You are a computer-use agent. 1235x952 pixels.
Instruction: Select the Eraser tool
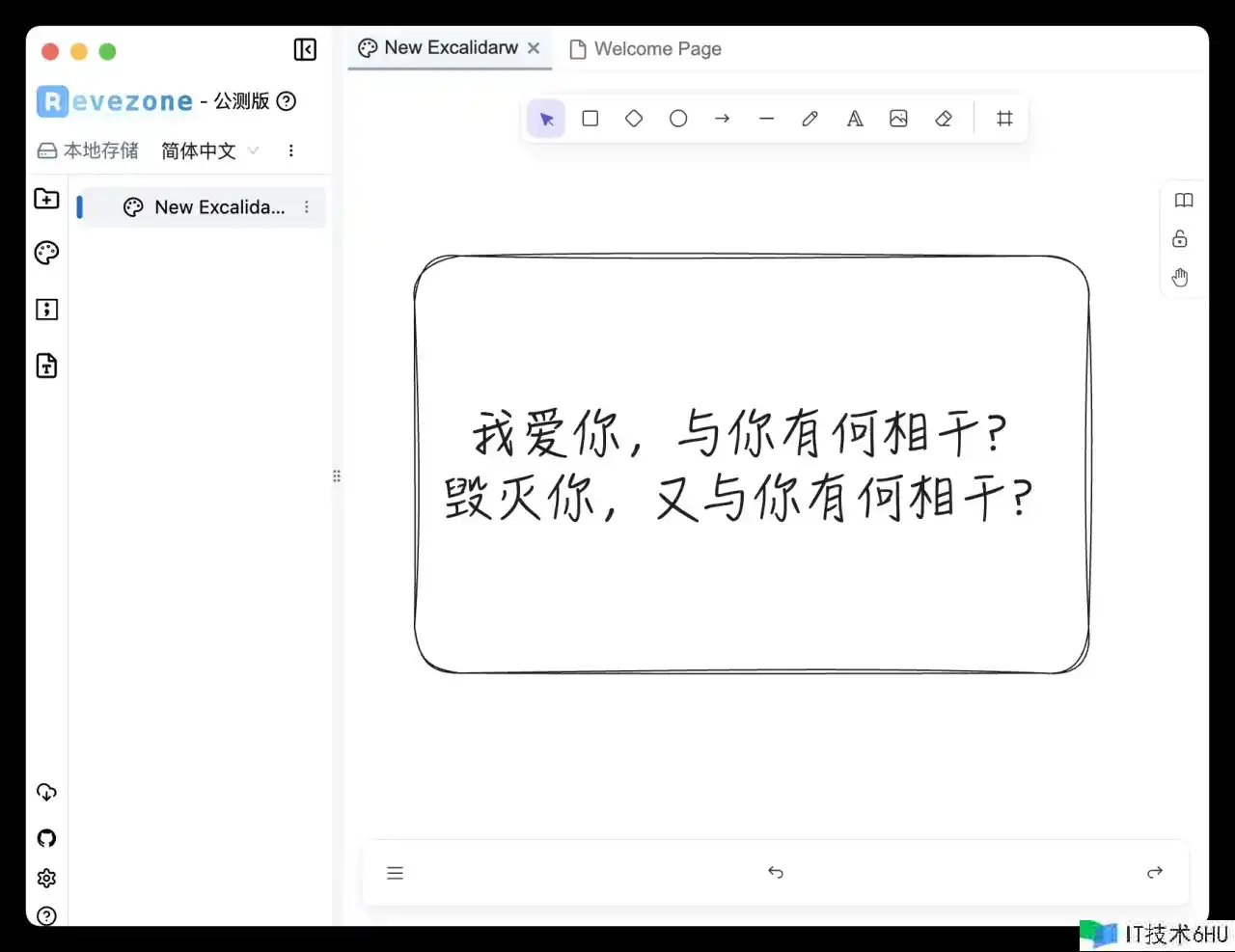tap(944, 119)
